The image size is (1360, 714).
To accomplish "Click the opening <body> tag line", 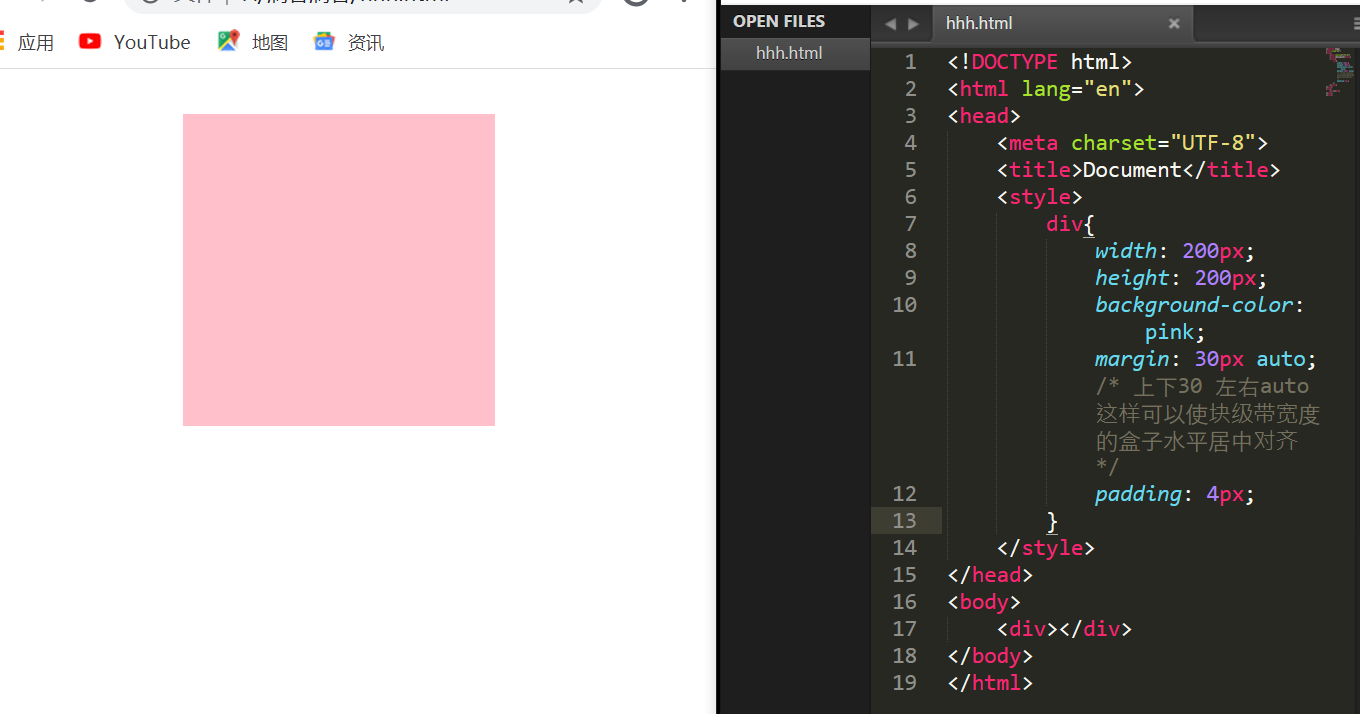I will pyautogui.click(x=984, y=602).
